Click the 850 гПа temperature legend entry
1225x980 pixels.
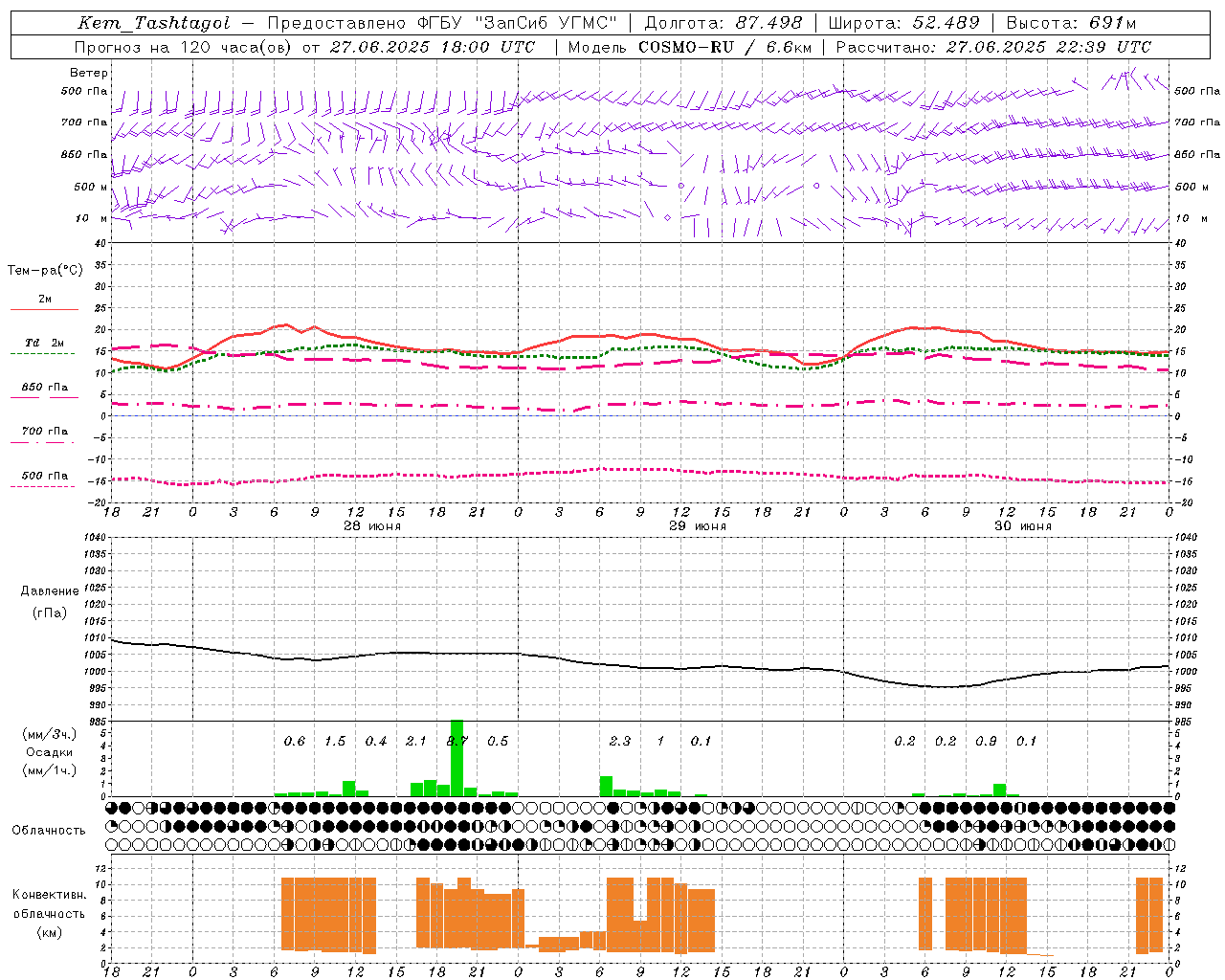pyautogui.click(x=45, y=388)
